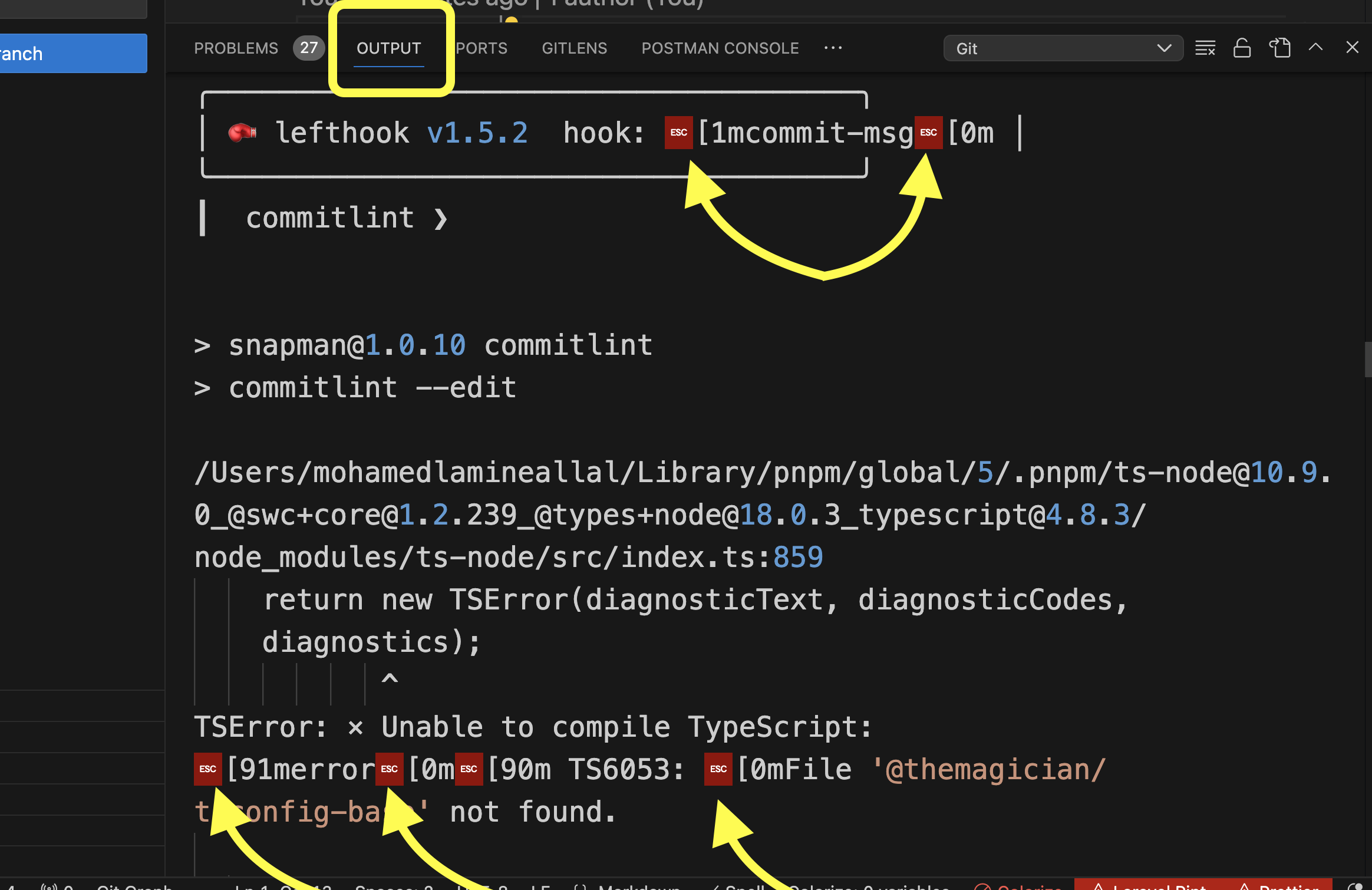Click the '[1mcommit-msg' hook name text

coord(805,133)
